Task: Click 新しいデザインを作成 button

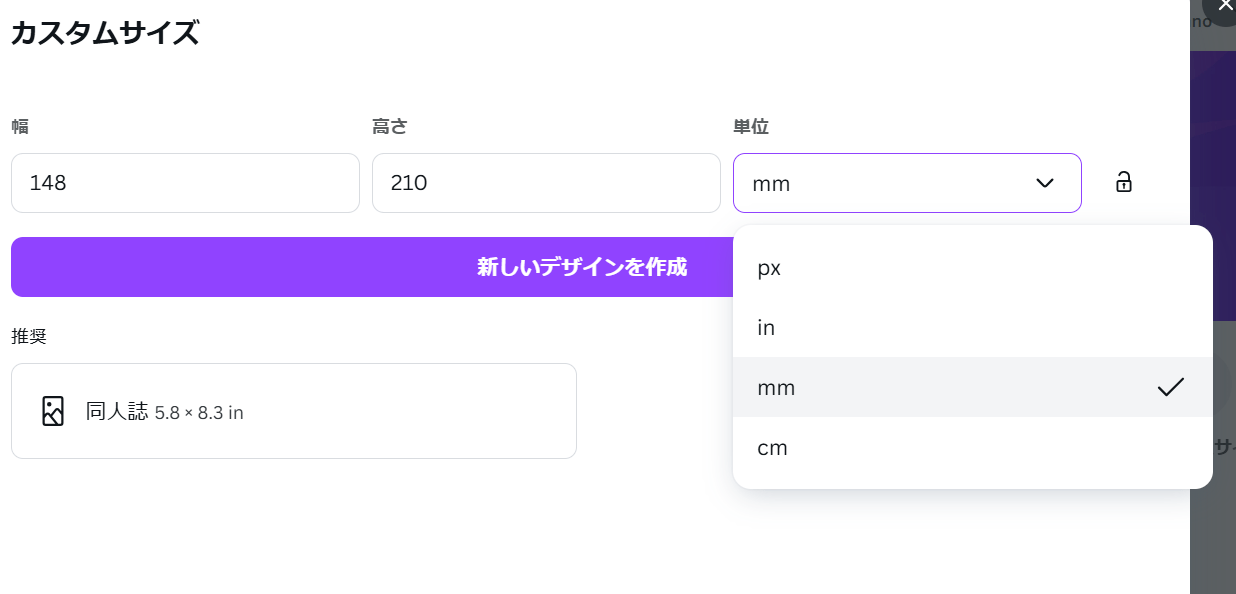Action: click(581, 267)
